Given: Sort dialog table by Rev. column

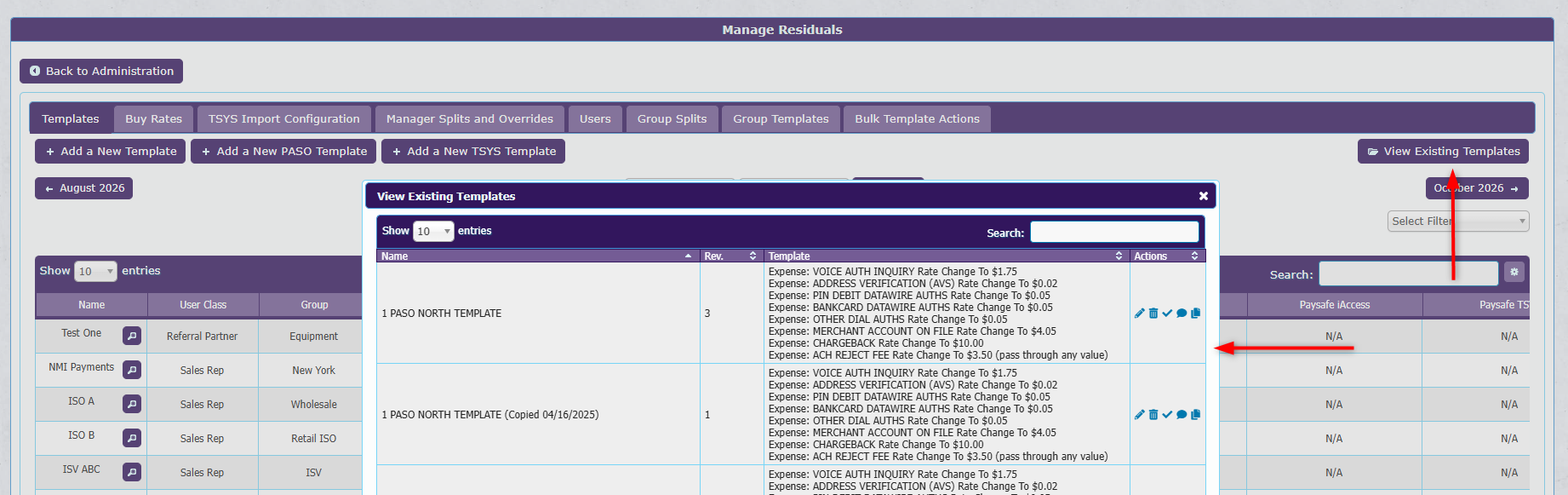Looking at the screenshot, I should tap(731, 256).
